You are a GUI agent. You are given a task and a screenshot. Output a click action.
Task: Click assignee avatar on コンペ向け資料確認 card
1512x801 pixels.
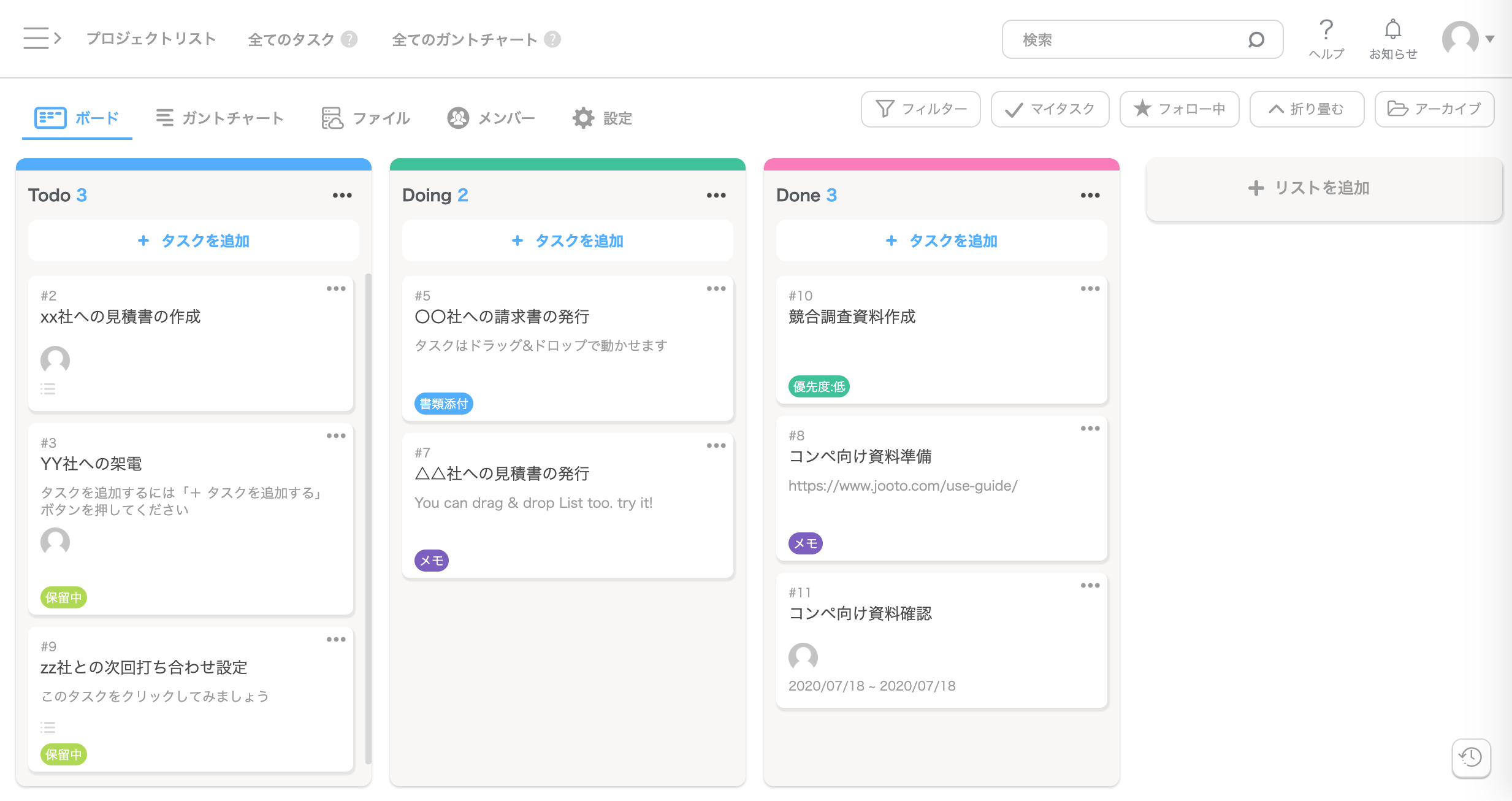(x=803, y=657)
